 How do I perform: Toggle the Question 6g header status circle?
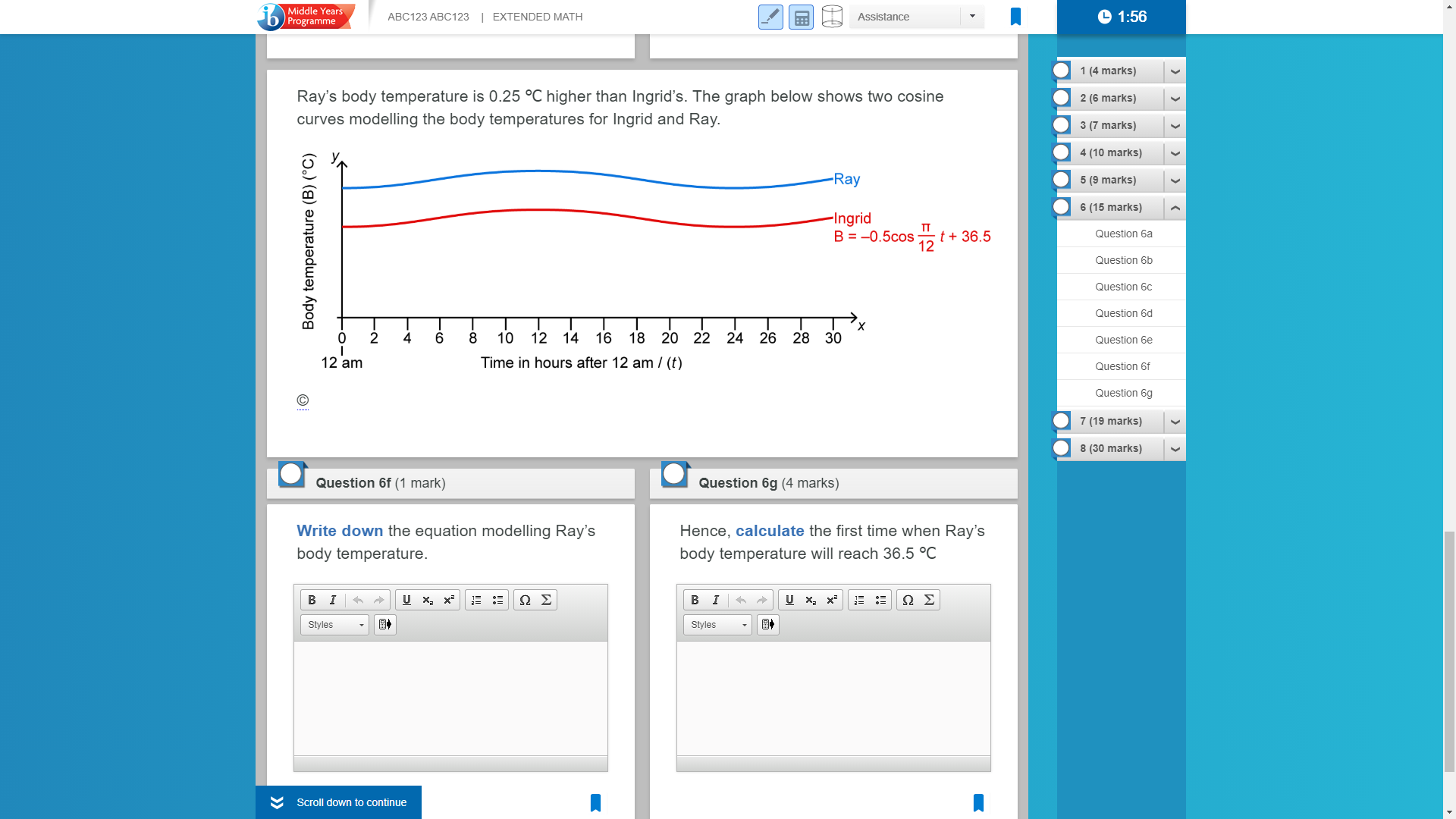[x=674, y=475]
